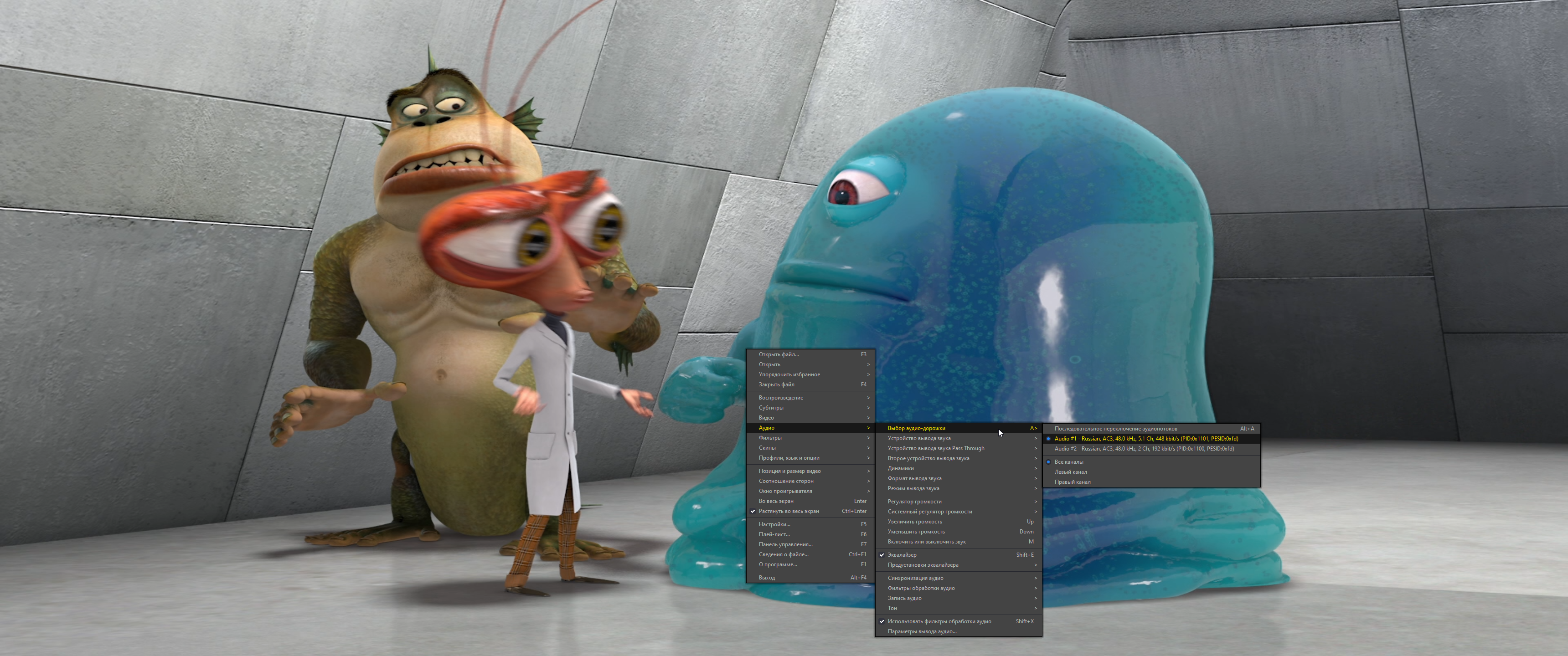Select Audio #2 Russian 2 Ch track
Image resolution: width=1568 pixels, height=656 pixels.
(x=1144, y=448)
